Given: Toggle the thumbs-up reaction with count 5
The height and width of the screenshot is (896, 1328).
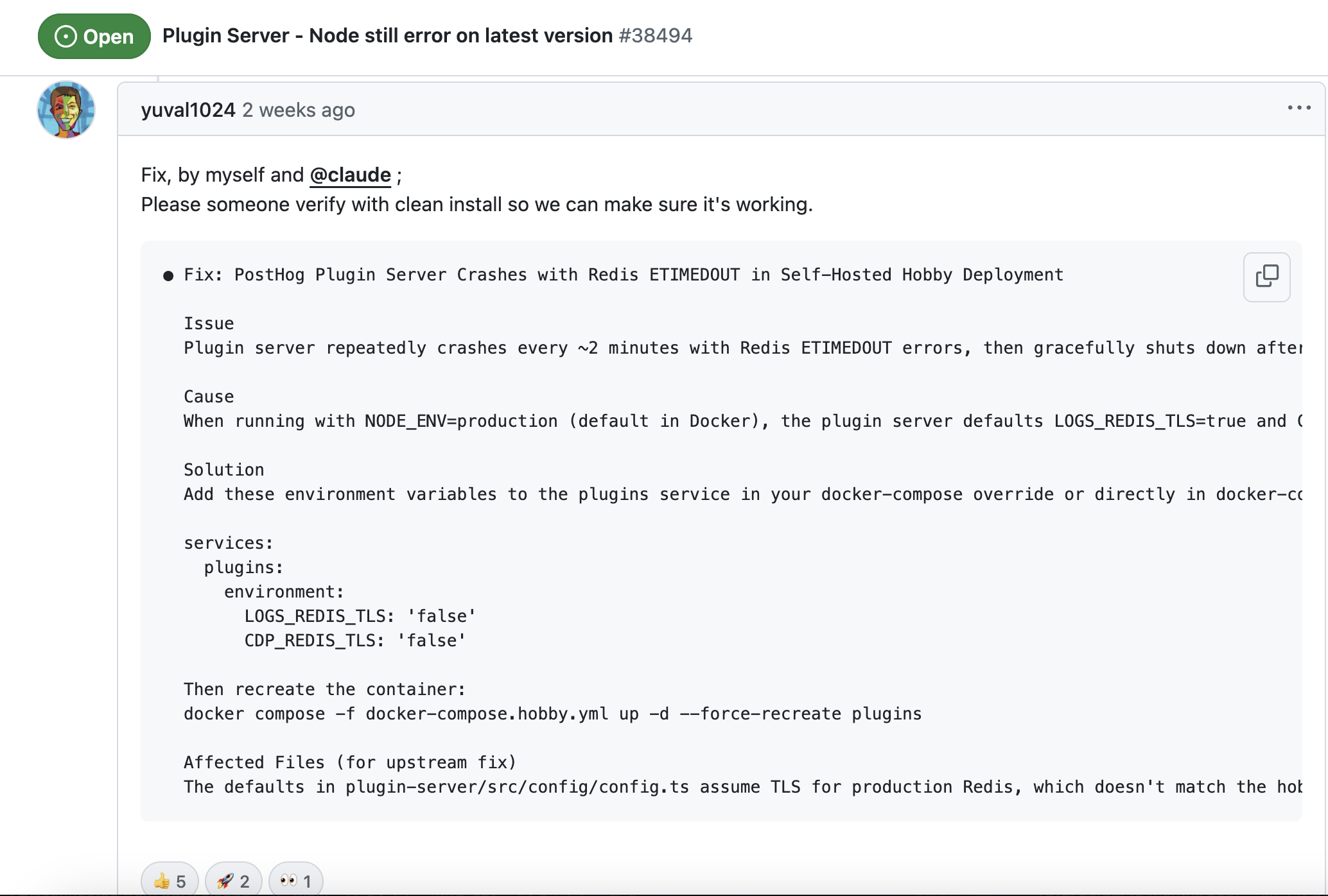Looking at the screenshot, I should (x=170, y=881).
